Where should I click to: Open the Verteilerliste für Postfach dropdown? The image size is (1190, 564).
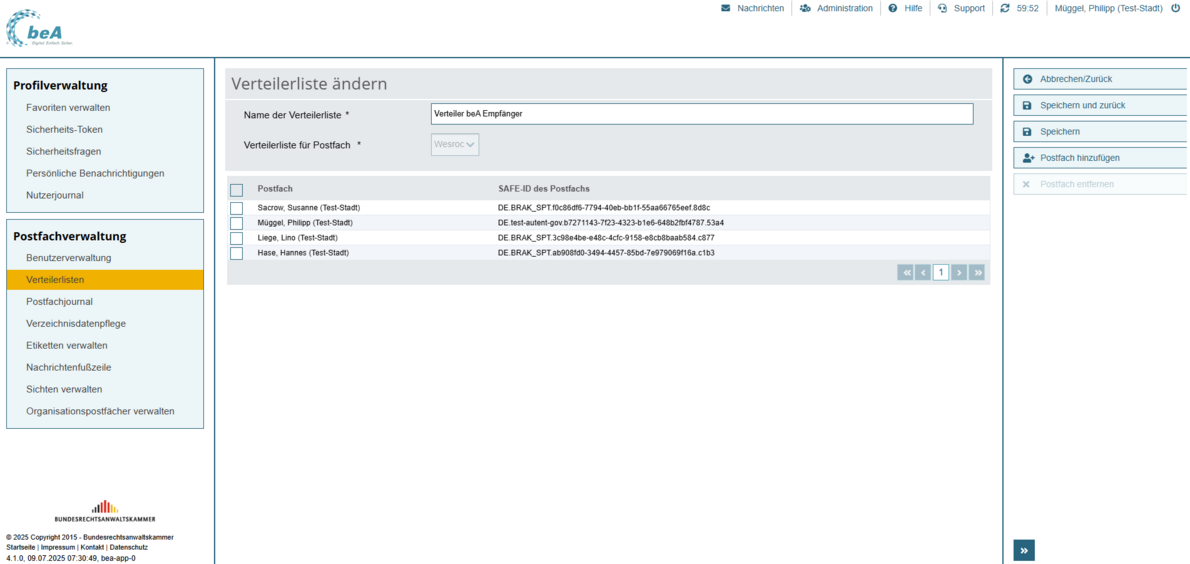(455, 145)
